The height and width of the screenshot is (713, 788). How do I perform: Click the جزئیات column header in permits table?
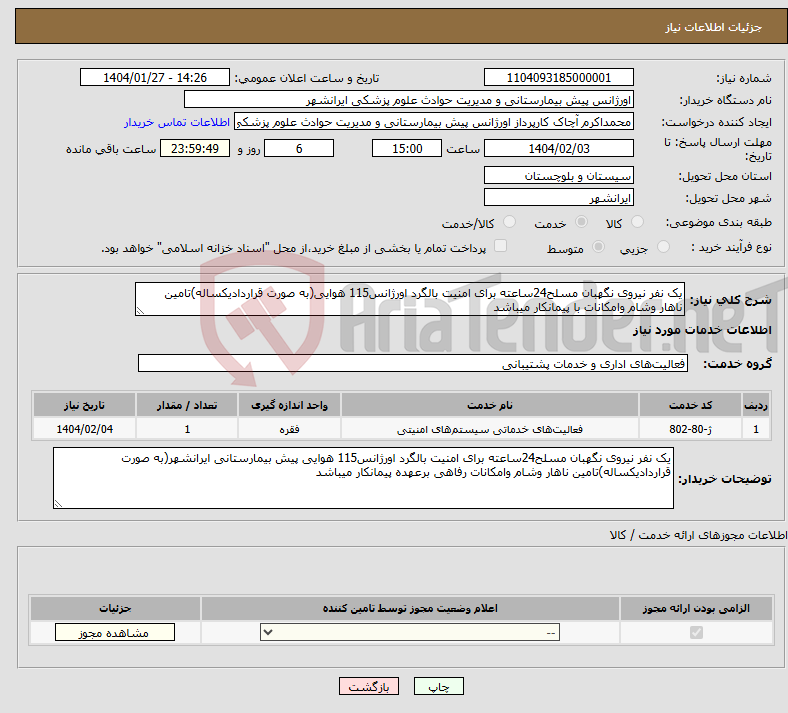[115, 608]
